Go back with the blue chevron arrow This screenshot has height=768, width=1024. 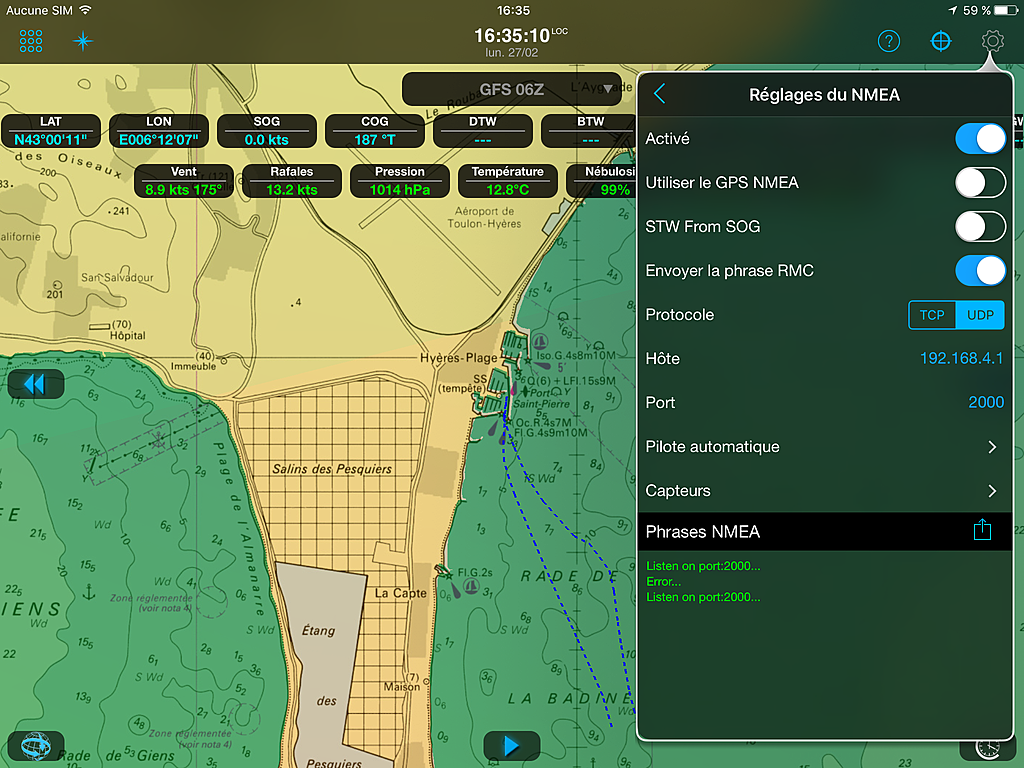click(x=660, y=94)
